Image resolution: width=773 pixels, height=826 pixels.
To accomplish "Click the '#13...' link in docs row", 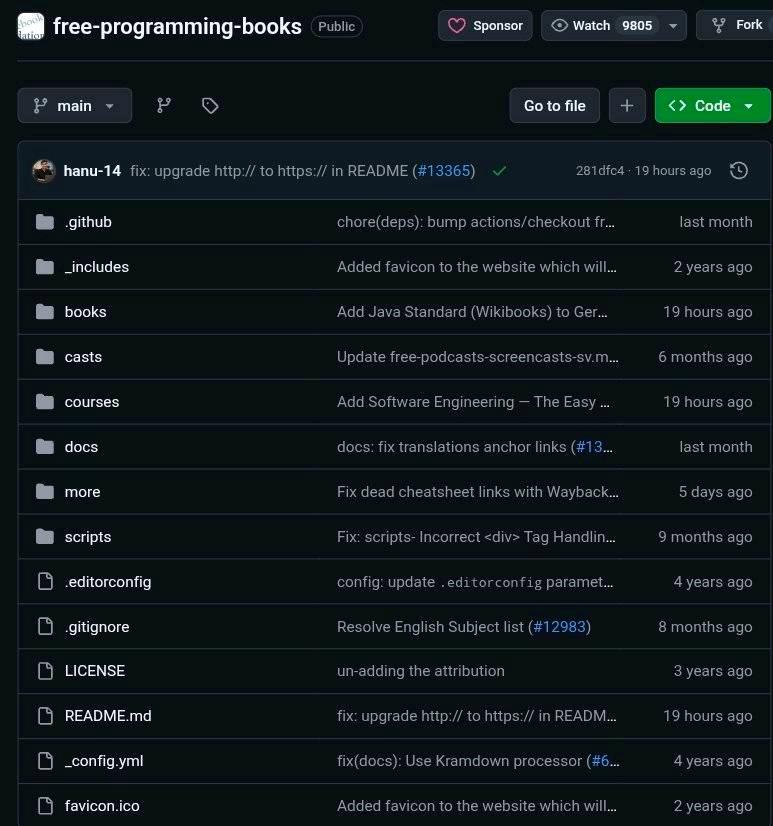I will (594, 447).
